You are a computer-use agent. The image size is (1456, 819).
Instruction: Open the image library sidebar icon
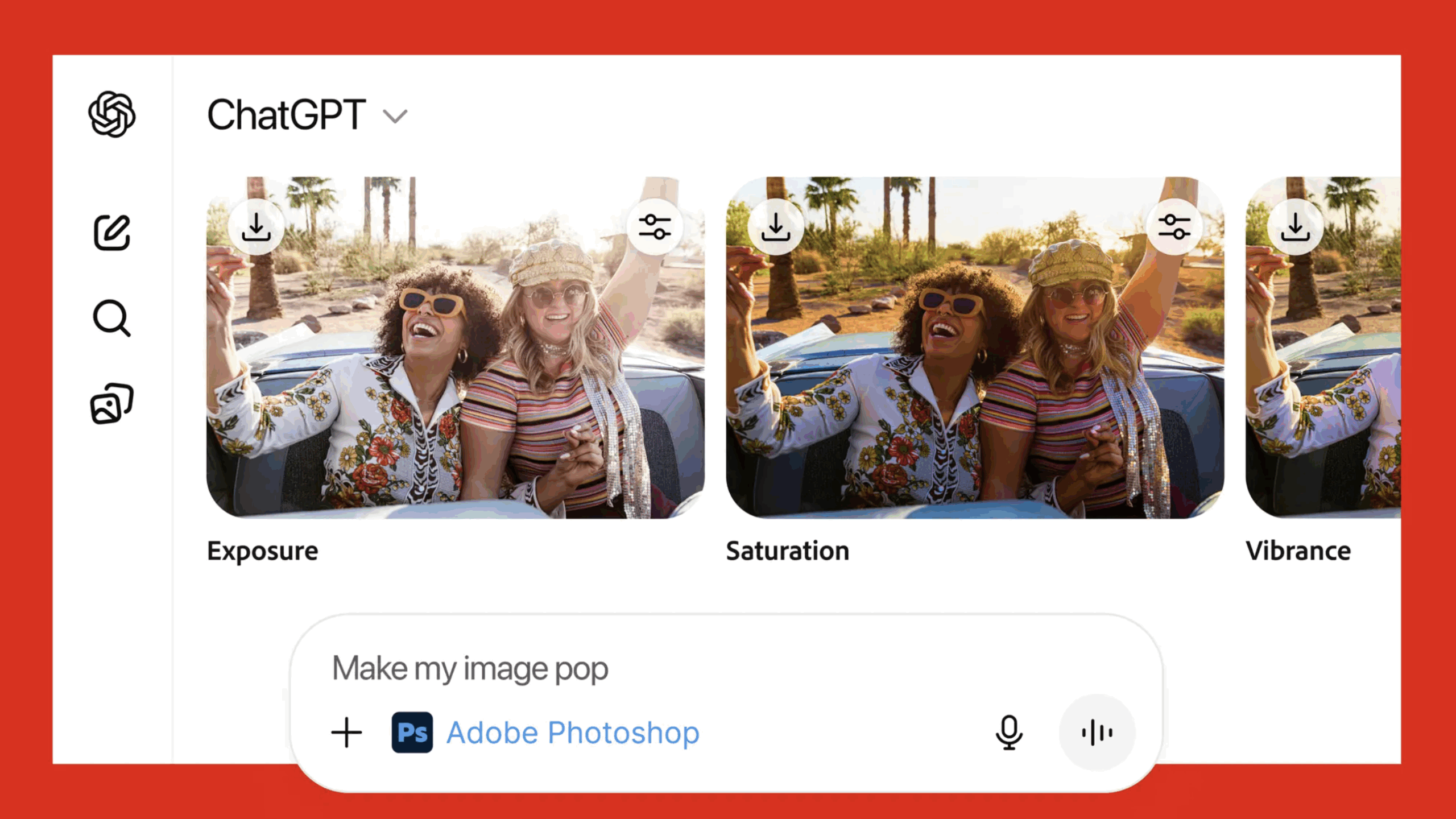112,404
